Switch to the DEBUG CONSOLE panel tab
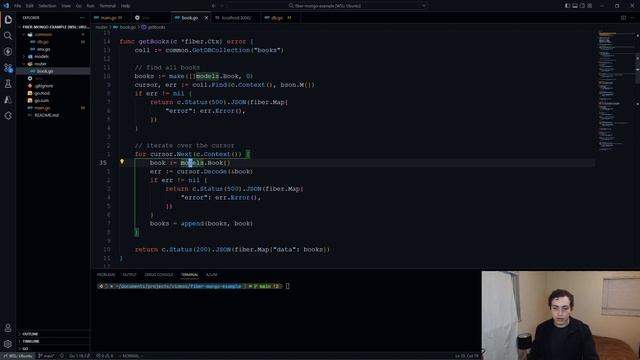Image resolution: width=640 pixels, height=360 pixels. point(159,275)
